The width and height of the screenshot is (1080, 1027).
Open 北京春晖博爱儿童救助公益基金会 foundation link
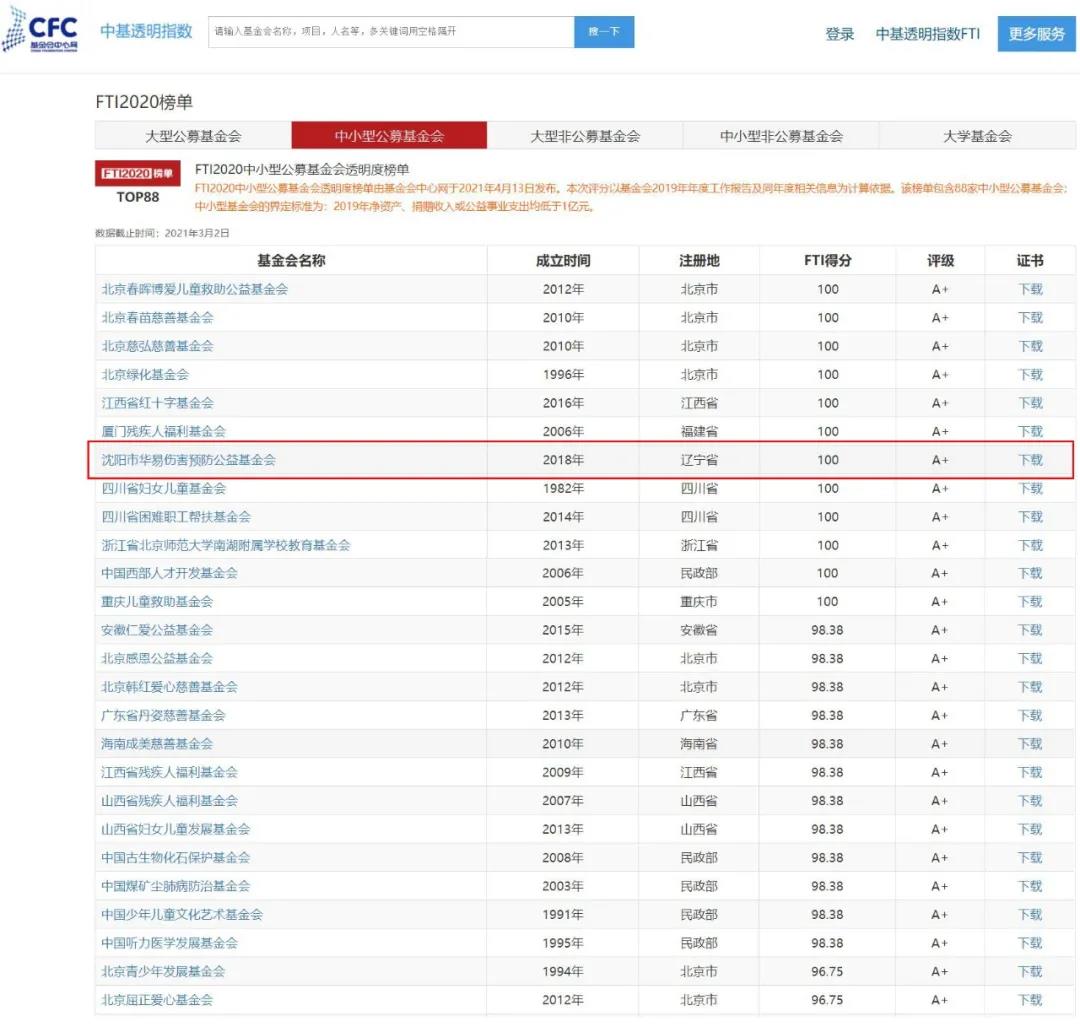click(x=195, y=289)
